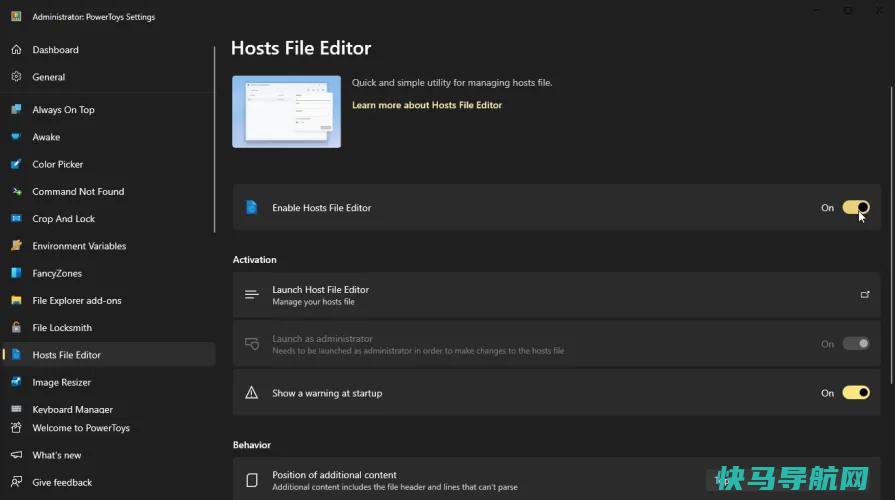
Task: Click 'Quick and simple utility for managing hosts file.'
Action: [x=452, y=83]
